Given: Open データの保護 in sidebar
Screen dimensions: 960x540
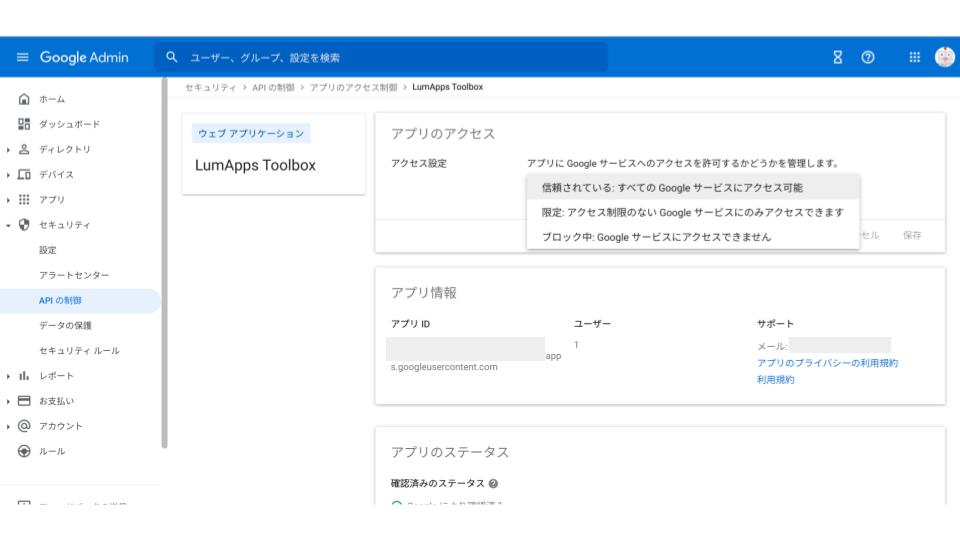Looking at the screenshot, I should tap(66, 325).
